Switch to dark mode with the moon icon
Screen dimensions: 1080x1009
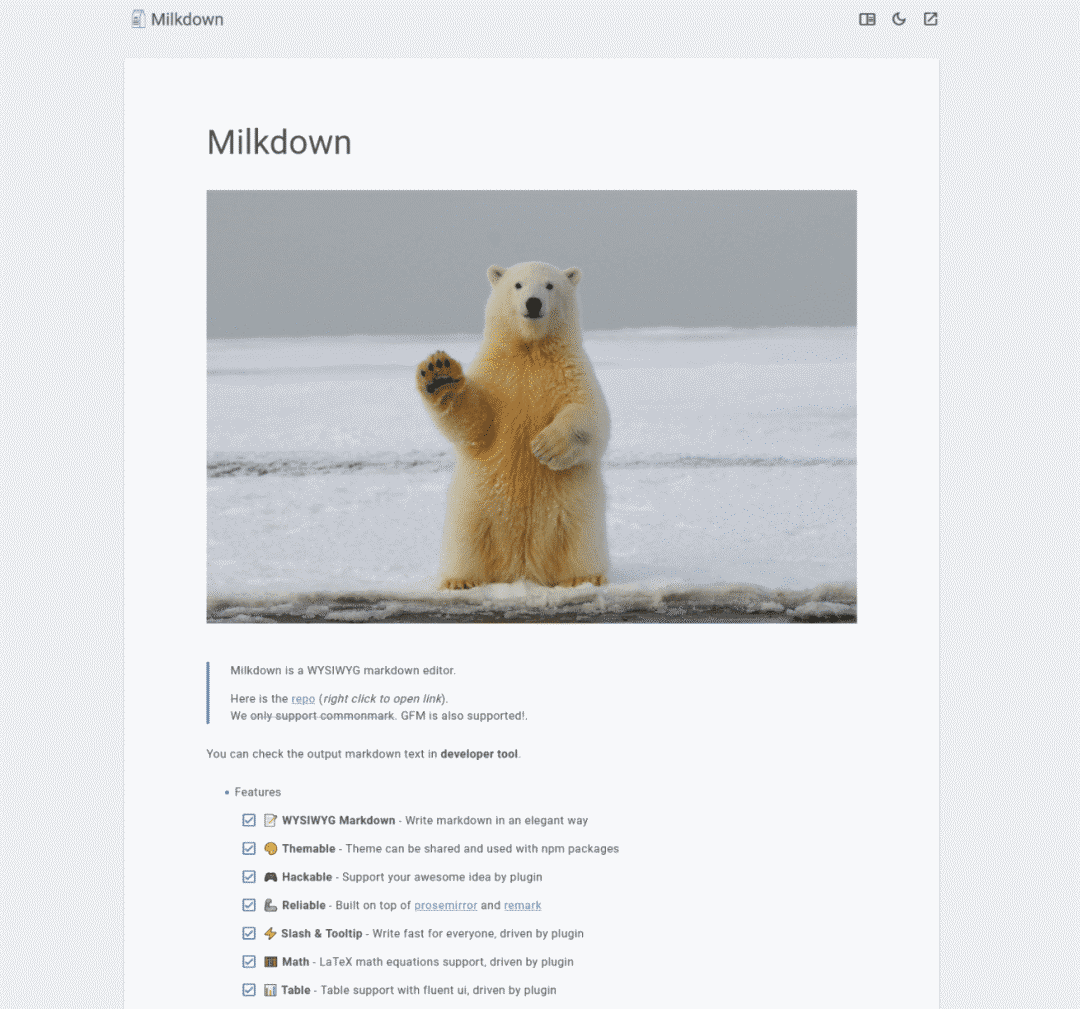pyautogui.click(x=899, y=19)
